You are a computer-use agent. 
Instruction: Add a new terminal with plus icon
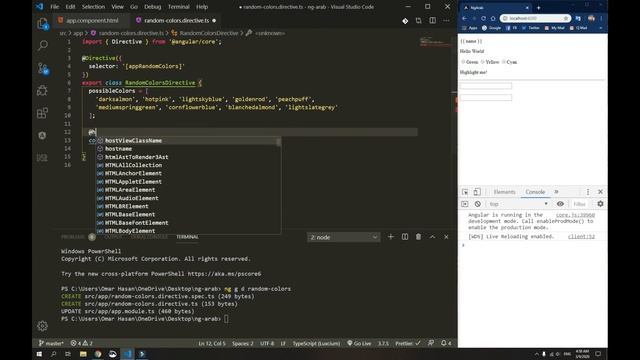tap(391, 237)
